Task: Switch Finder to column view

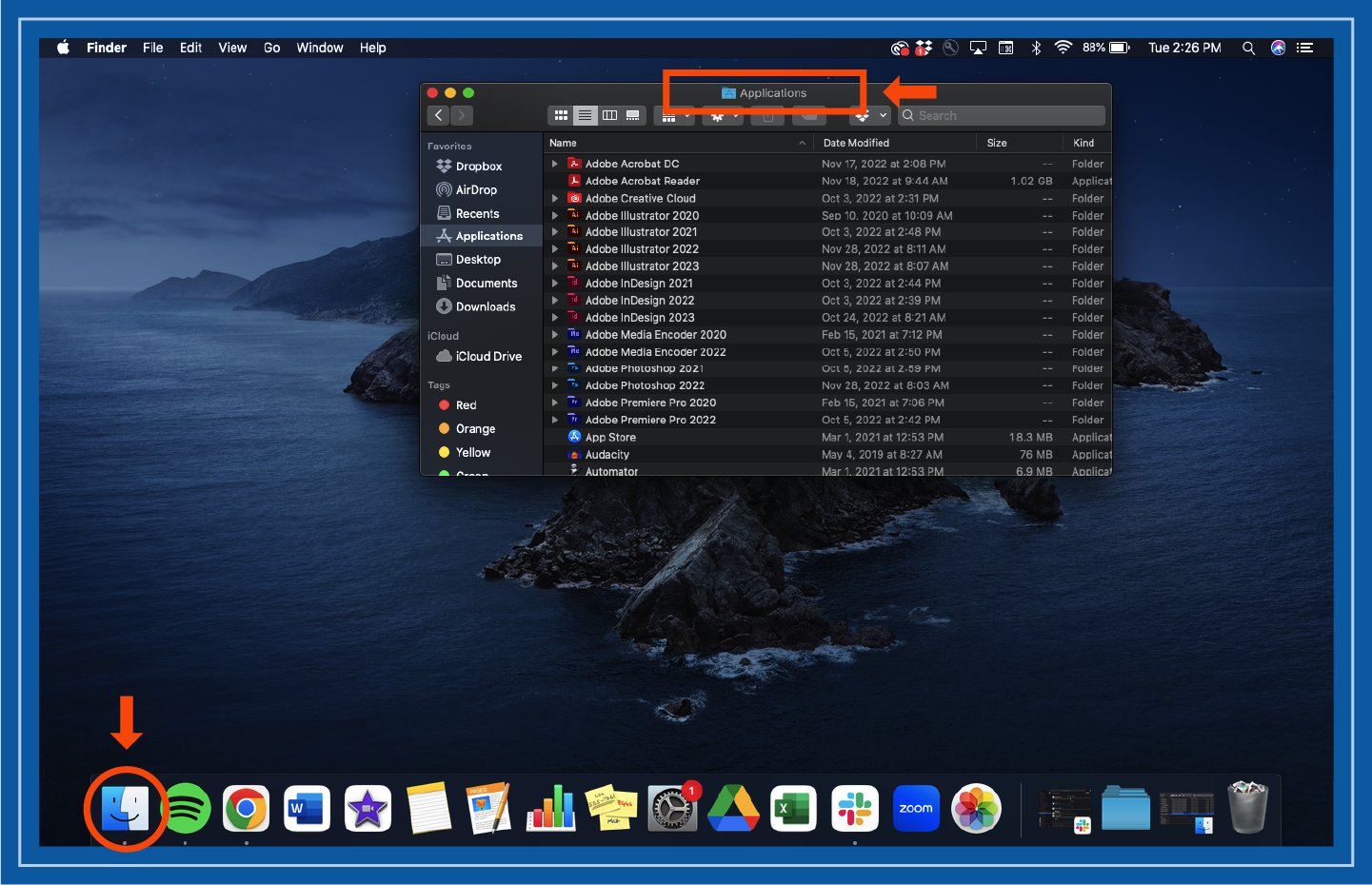Action: (609, 115)
